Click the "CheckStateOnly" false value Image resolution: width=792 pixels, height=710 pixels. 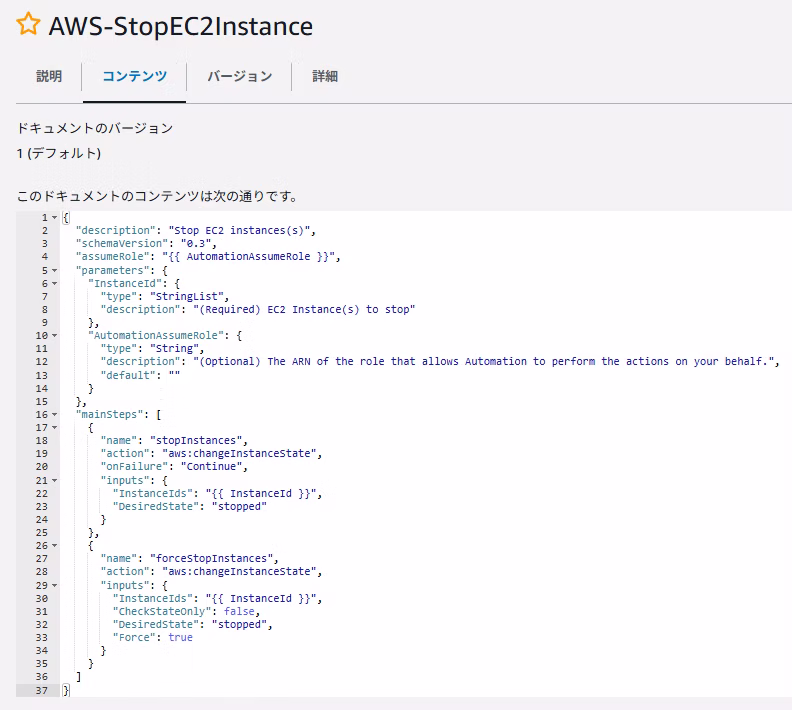(x=239, y=612)
